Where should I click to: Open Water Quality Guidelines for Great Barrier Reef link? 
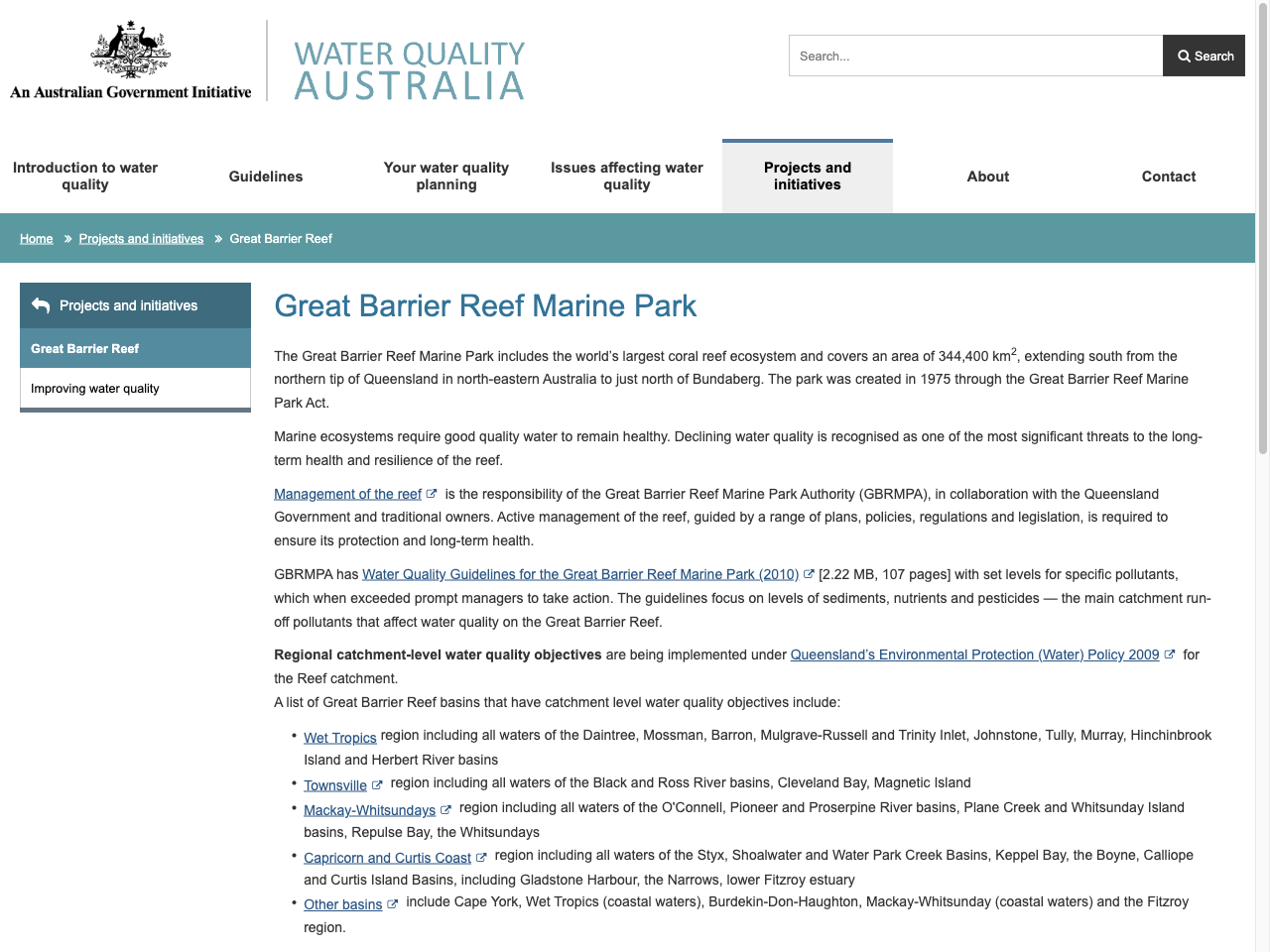click(x=580, y=574)
